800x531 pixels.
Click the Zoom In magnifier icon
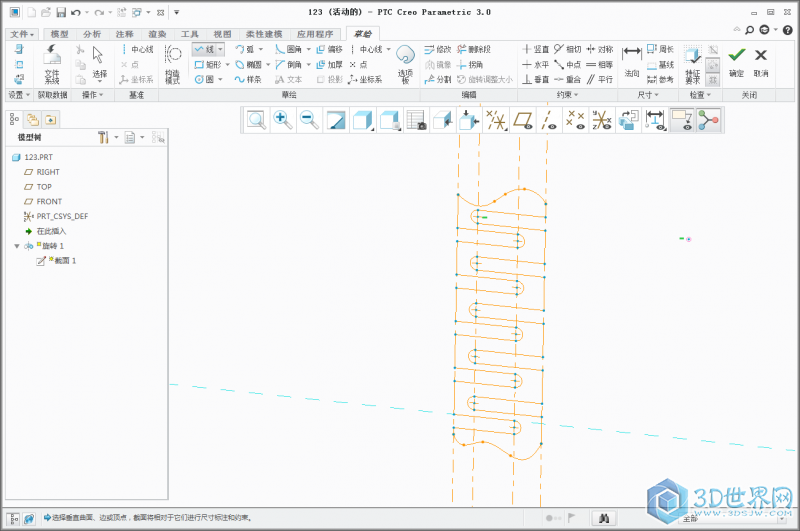tap(283, 120)
